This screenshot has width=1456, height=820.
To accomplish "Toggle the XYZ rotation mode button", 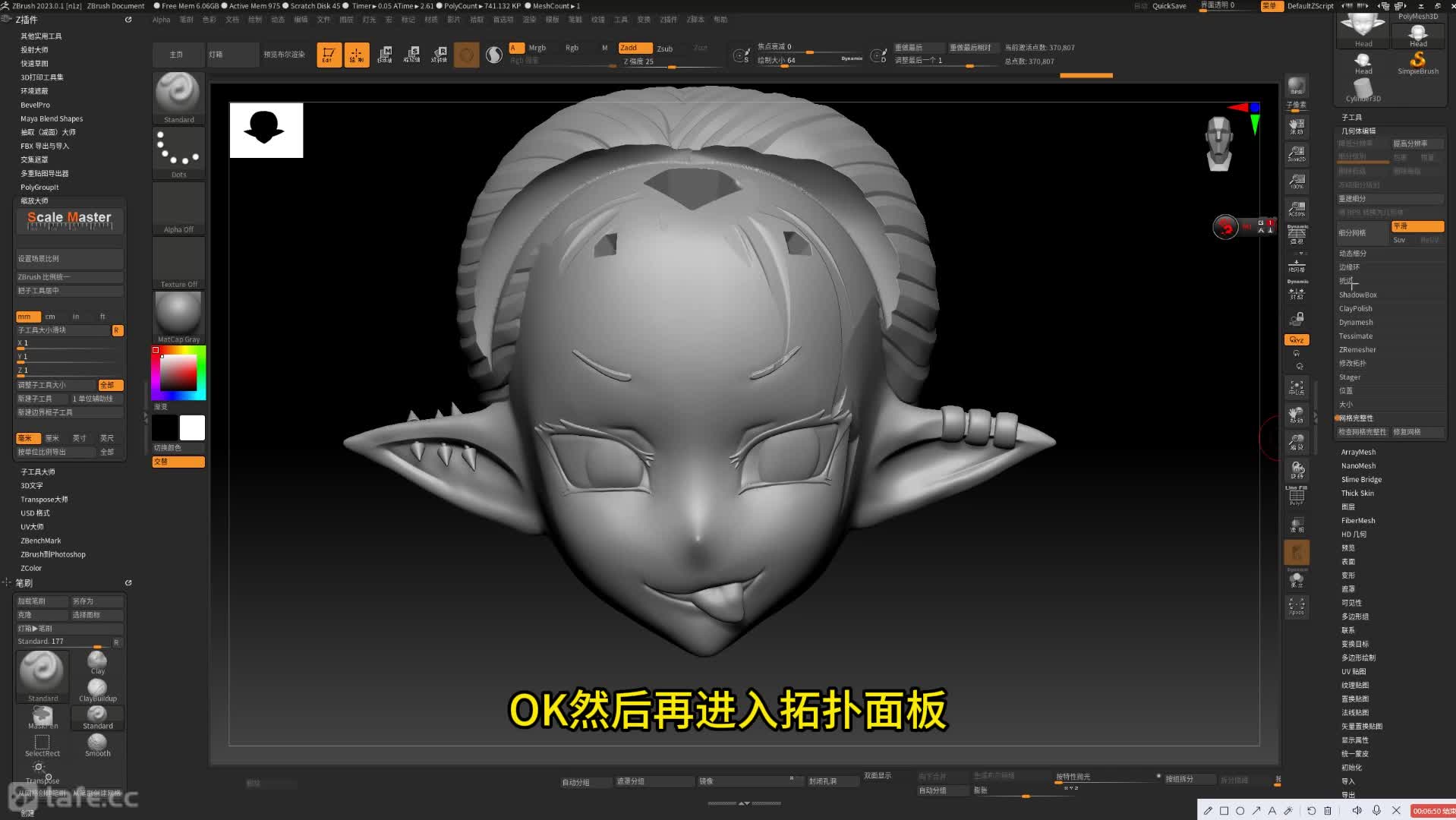I will [x=1297, y=339].
